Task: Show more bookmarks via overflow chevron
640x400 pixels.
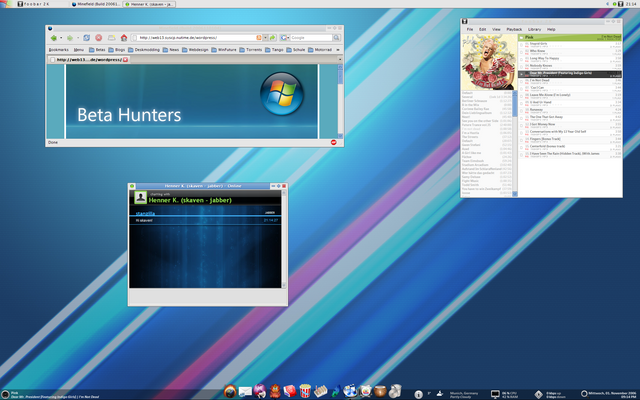Action: coord(338,50)
